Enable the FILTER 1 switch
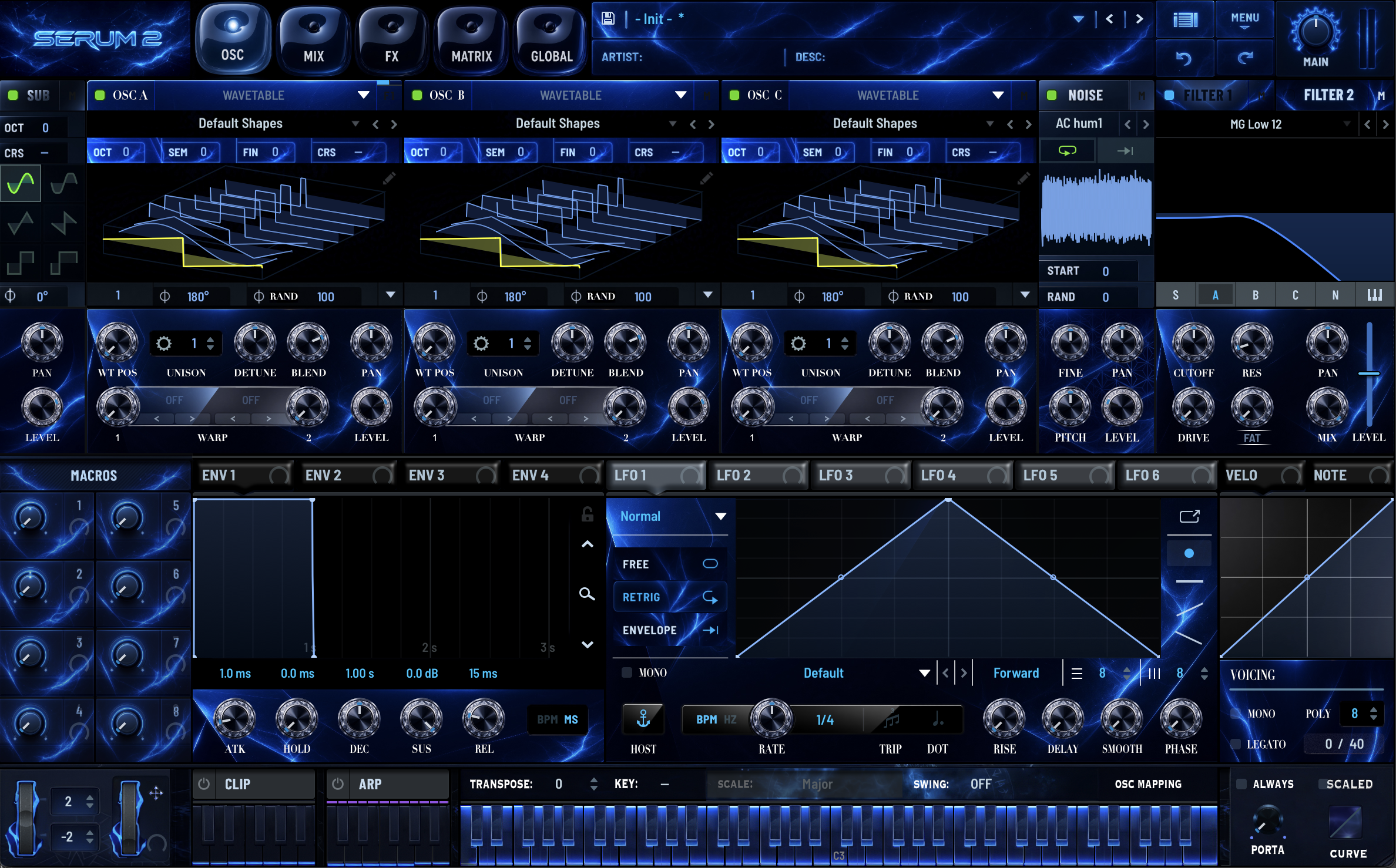This screenshot has height=868, width=1396. (1169, 95)
